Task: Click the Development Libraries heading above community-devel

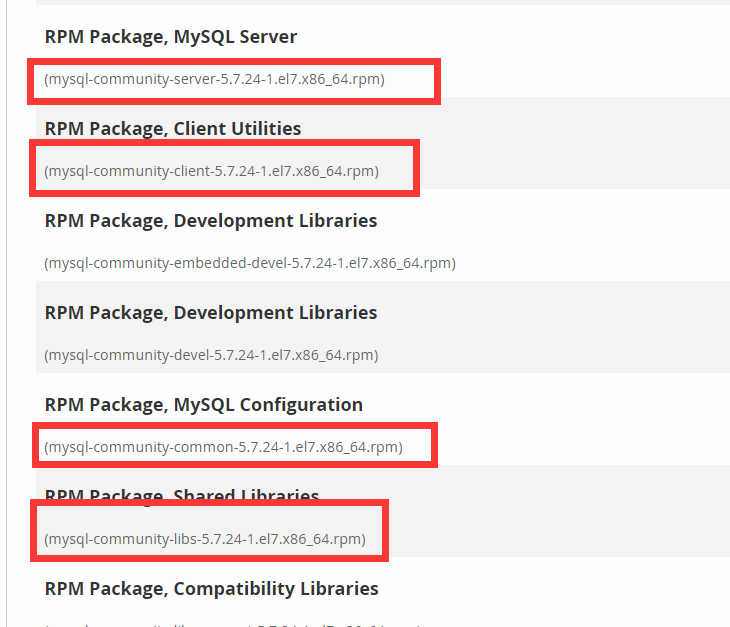Action: tap(210, 313)
